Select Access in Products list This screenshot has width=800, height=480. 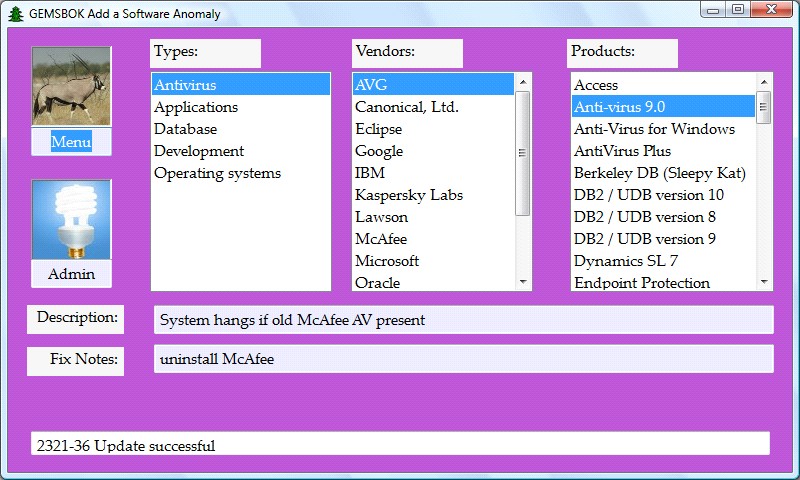663,85
